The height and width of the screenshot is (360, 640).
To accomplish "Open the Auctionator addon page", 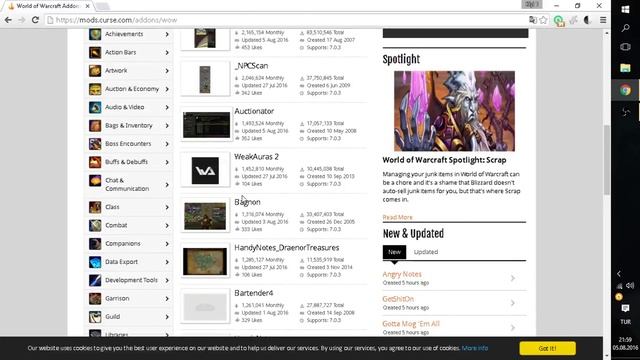I will tap(254, 111).
